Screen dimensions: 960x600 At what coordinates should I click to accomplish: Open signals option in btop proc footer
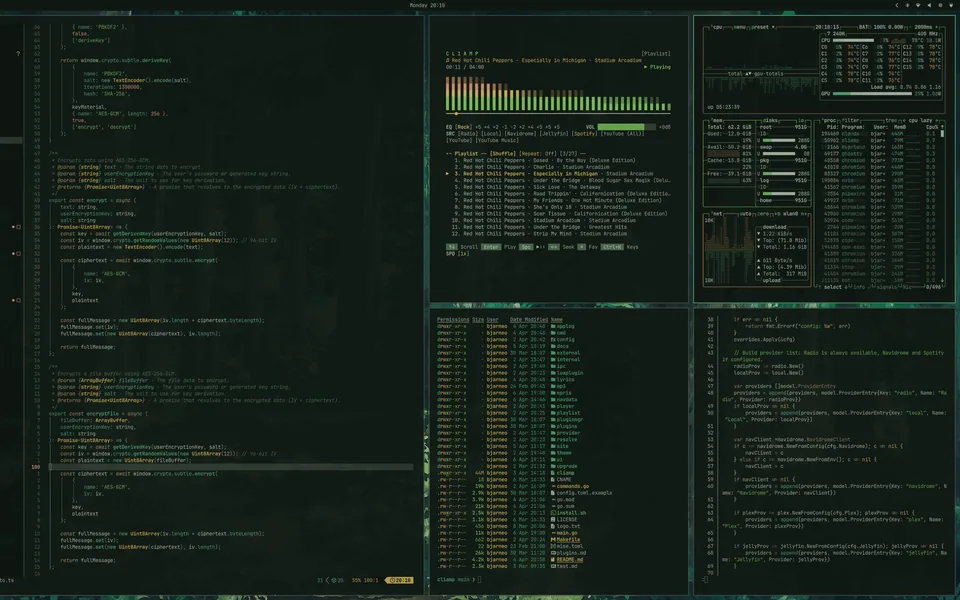887,287
